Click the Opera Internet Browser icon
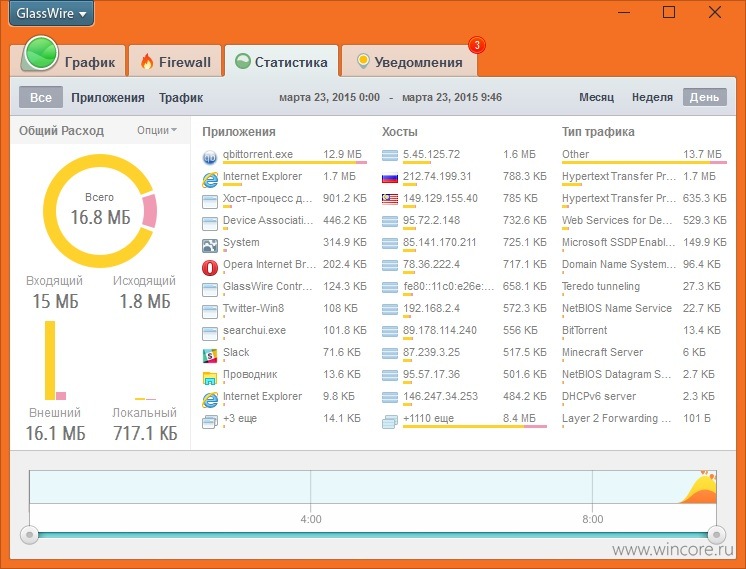 [210, 267]
